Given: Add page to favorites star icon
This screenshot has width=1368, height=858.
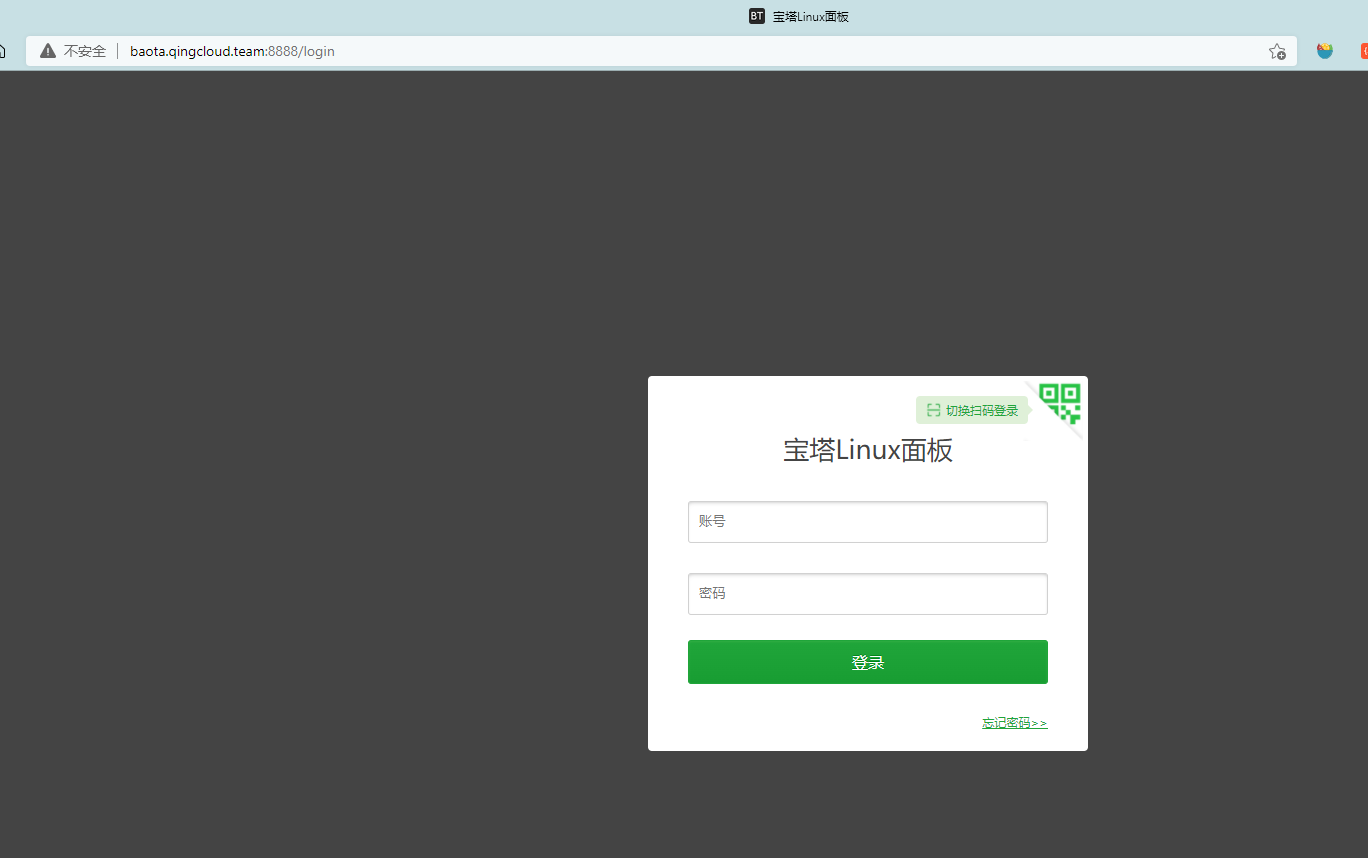Looking at the screenshot, I should click(1277, 51).
